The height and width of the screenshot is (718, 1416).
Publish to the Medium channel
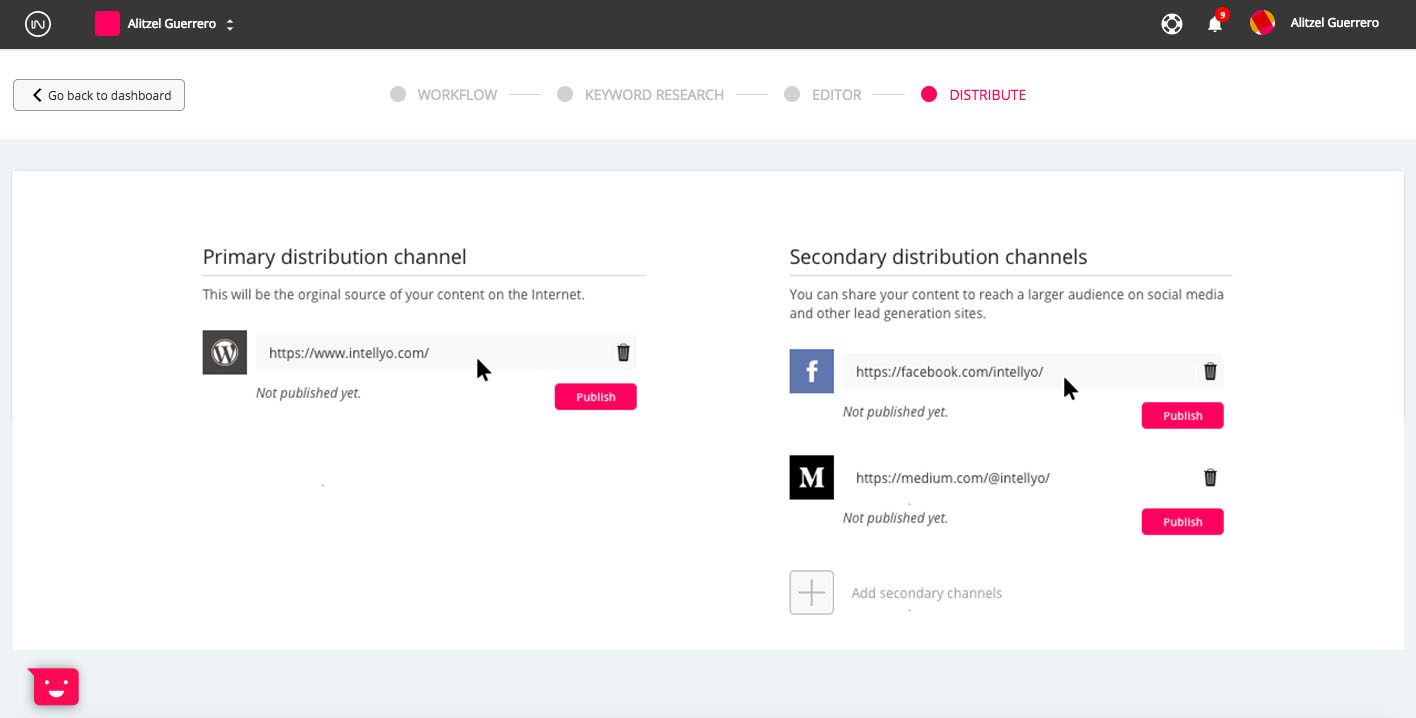pyautogui.click(x=1183, y=522)
